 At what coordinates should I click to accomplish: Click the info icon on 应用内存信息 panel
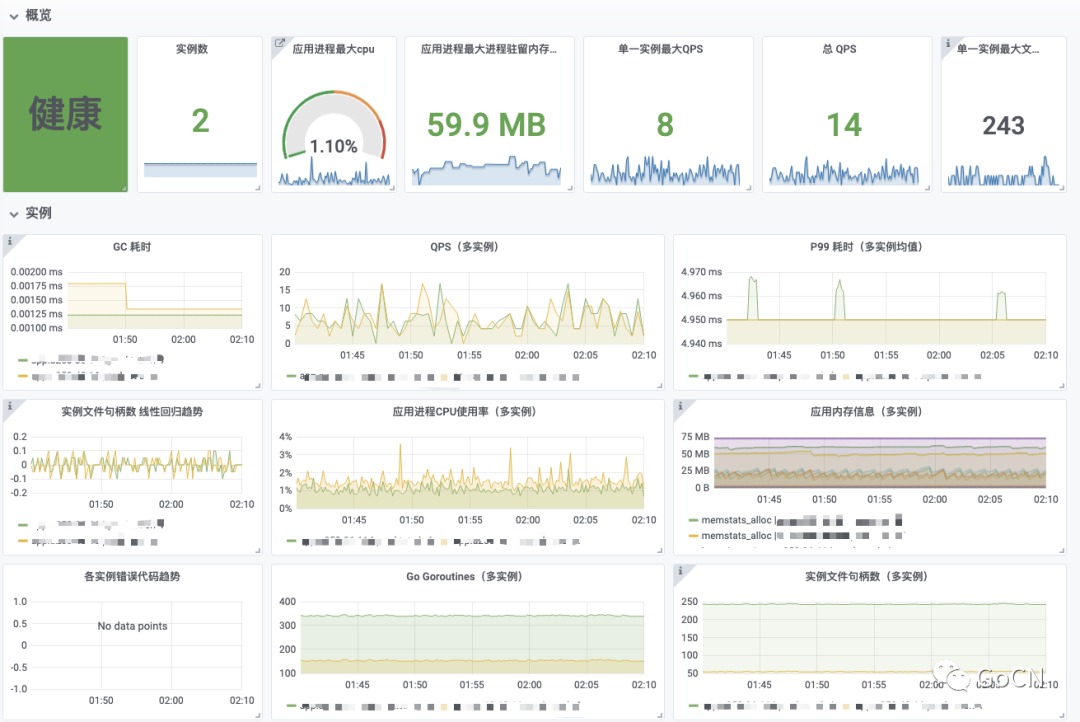click(x=680, y=406)
